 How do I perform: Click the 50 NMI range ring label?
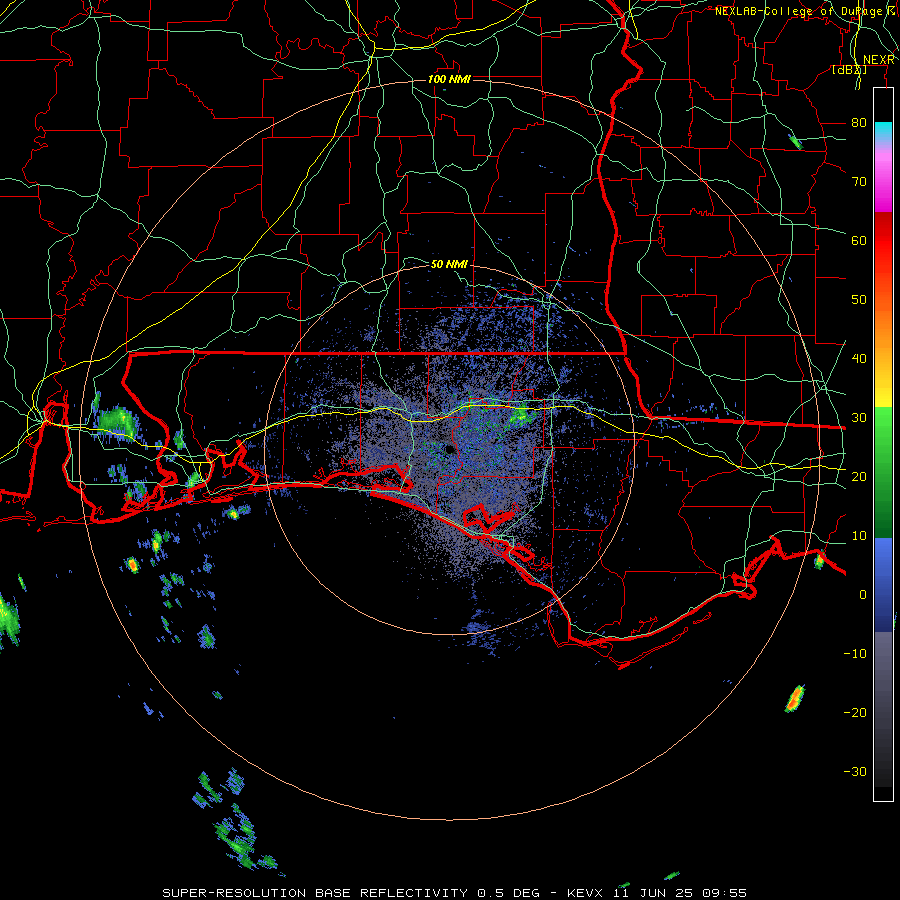[x=449, y=264]
